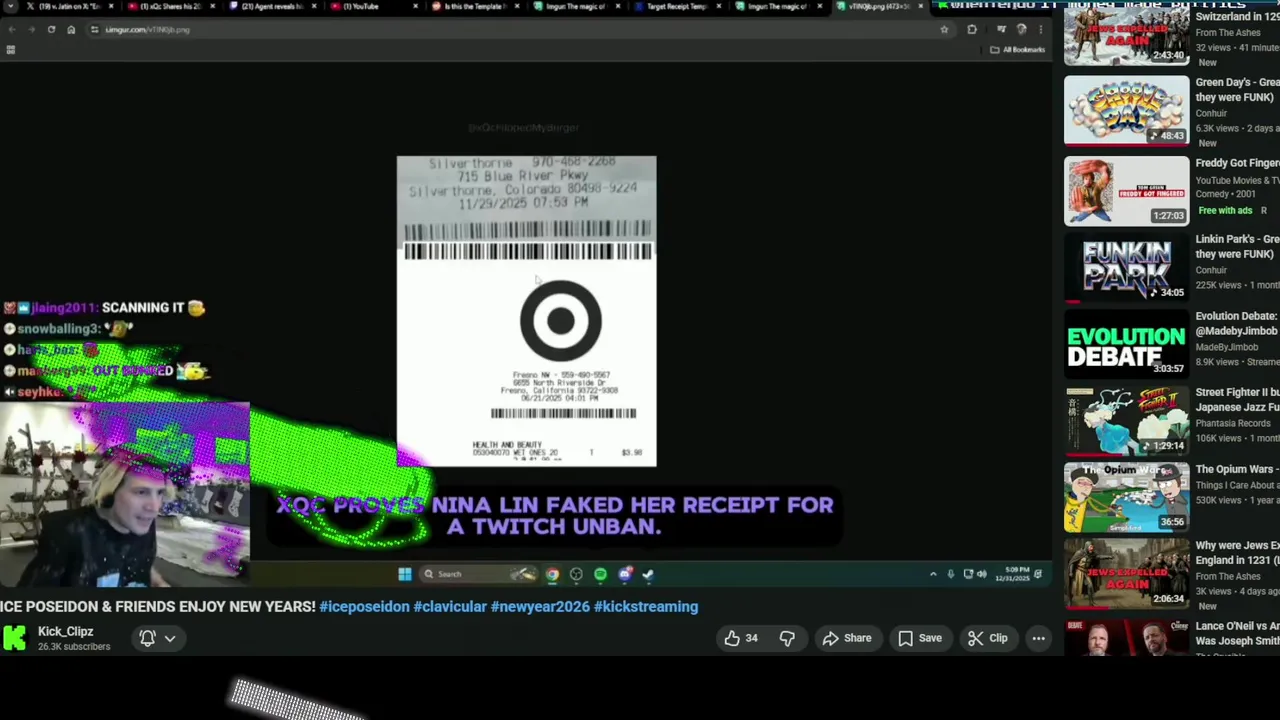Open Spotify from the taskbar
Viewport: 1280px width, 720px height.
tap(600, 574)
